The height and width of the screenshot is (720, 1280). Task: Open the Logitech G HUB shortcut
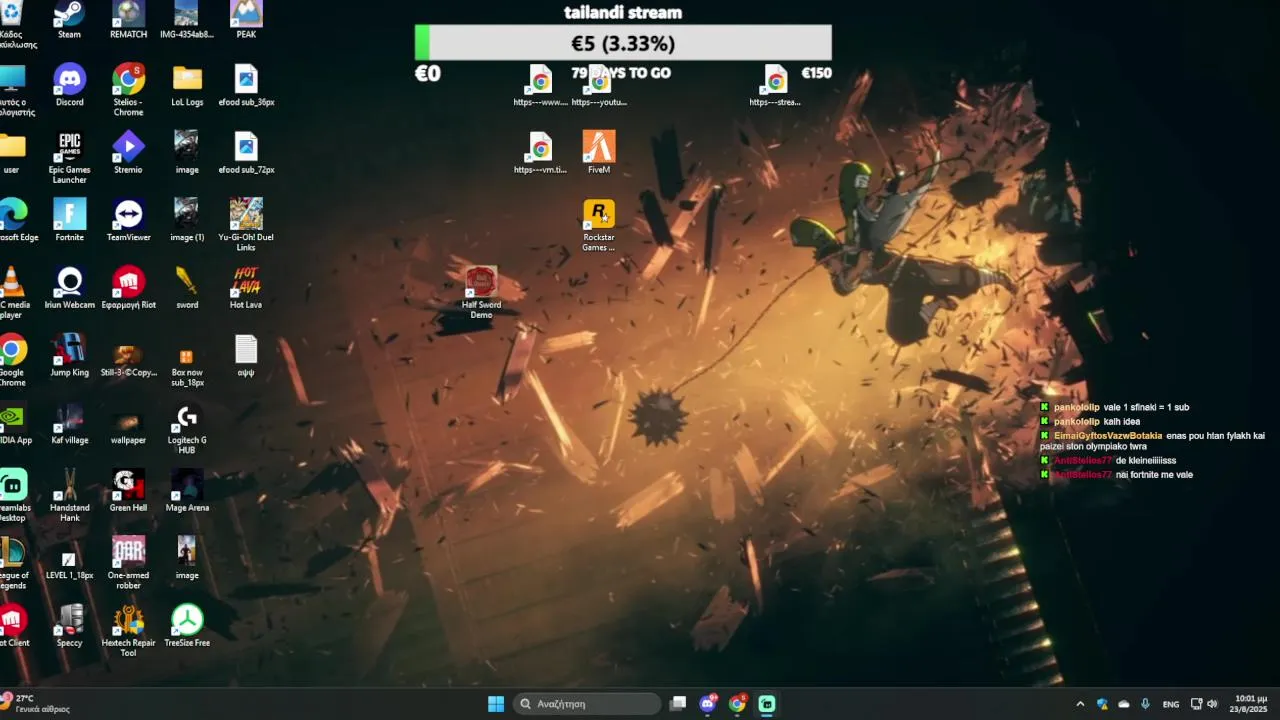[187, 428]
